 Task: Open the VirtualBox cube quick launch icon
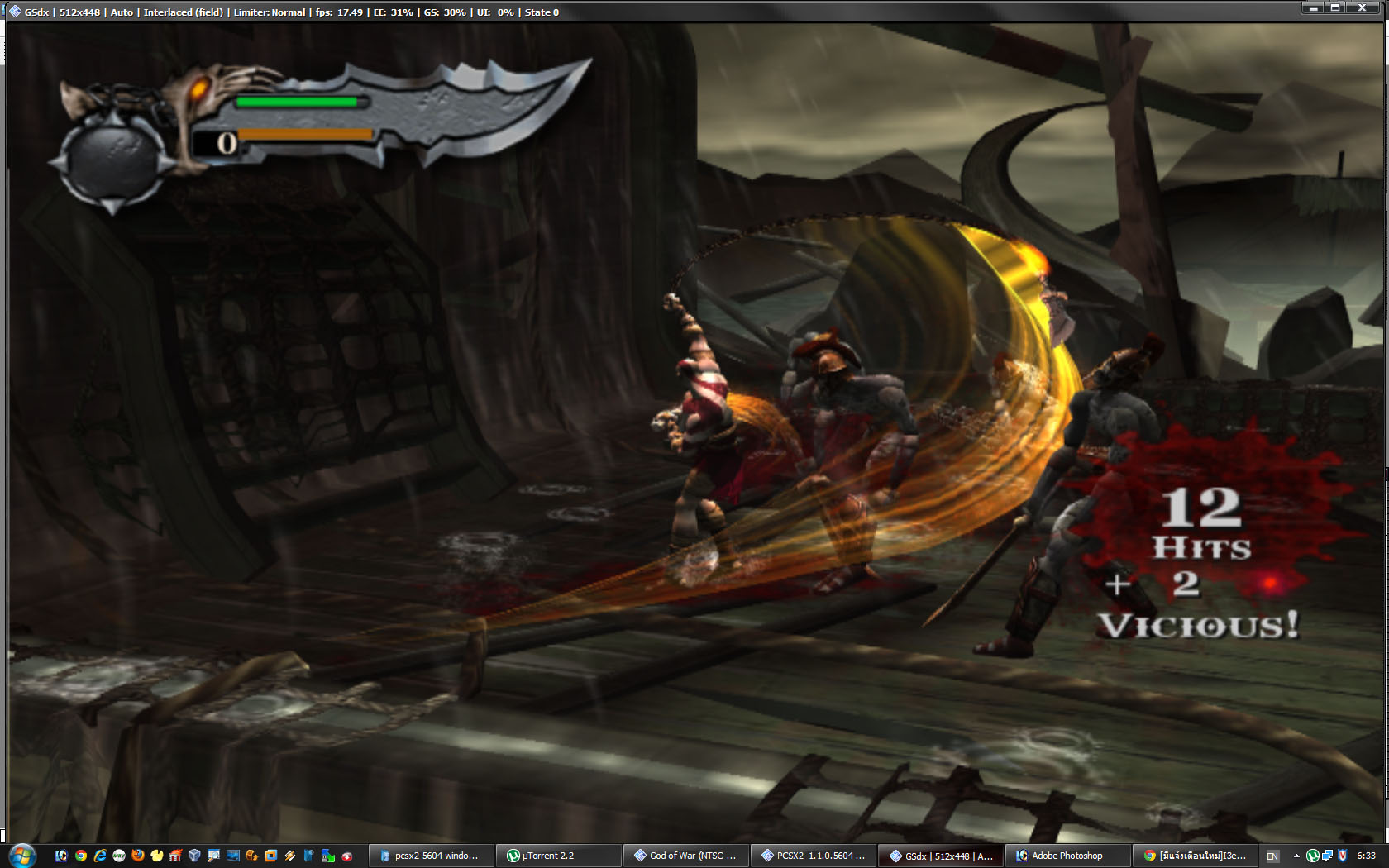point(195,856)
